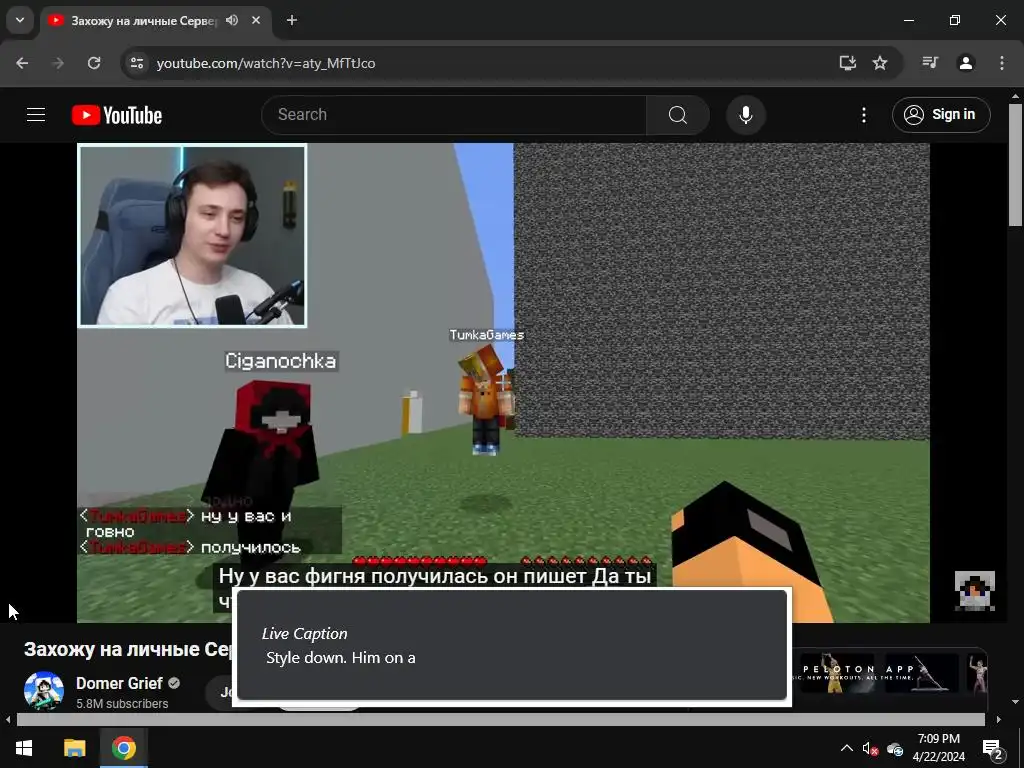1024x768 pixels.
Task: Install YouTube app from address bar icon
Action: 848,63
